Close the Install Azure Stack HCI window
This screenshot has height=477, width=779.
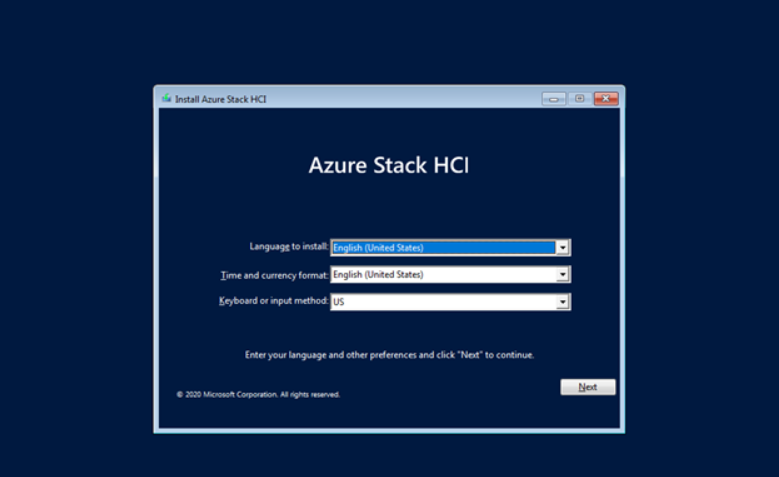point(606,99)
